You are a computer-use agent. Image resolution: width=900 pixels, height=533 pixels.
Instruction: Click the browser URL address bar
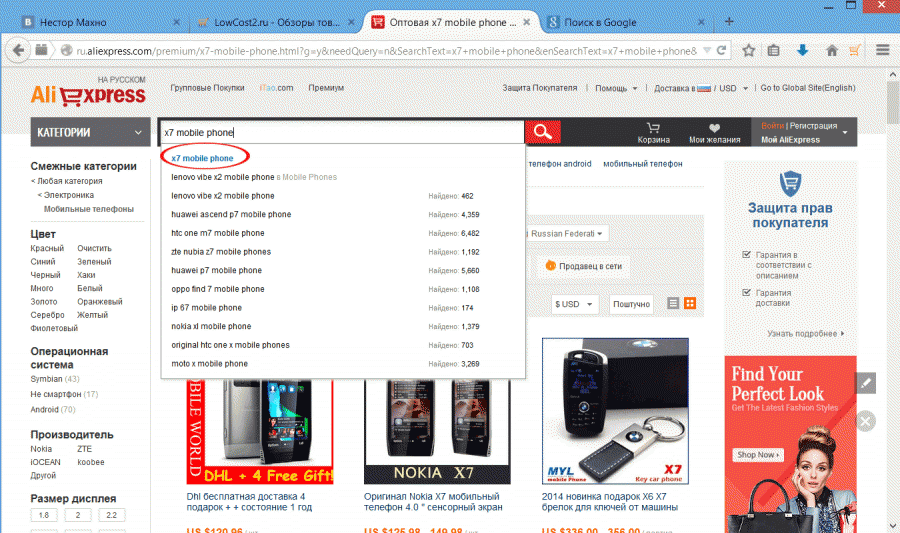click(x=386, y=50)
